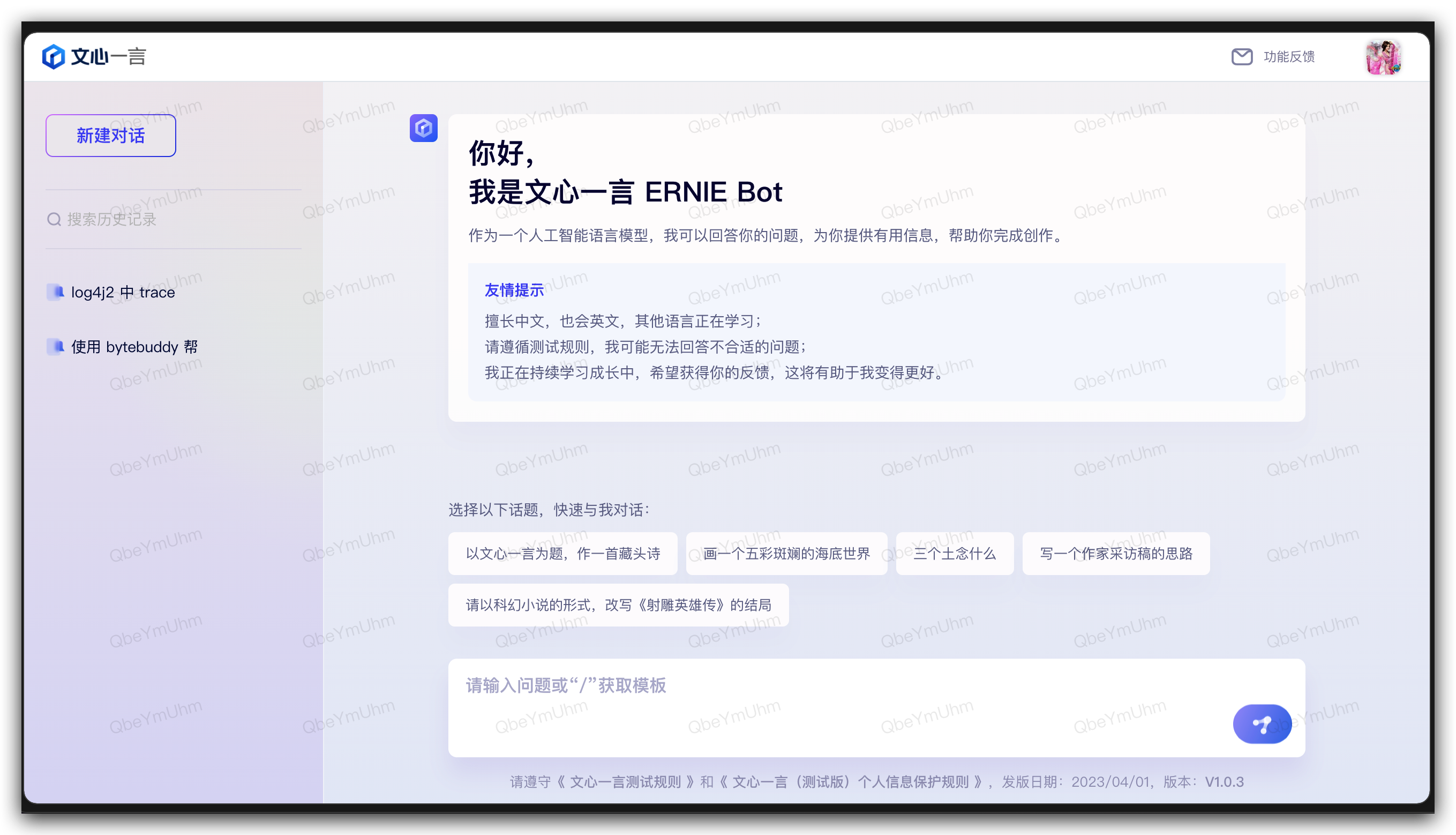Viewport: 1456px width, 835px height.
Task: Choose topic 写一个作家采访稿的思路
Action: click(x=1115, y=554)
